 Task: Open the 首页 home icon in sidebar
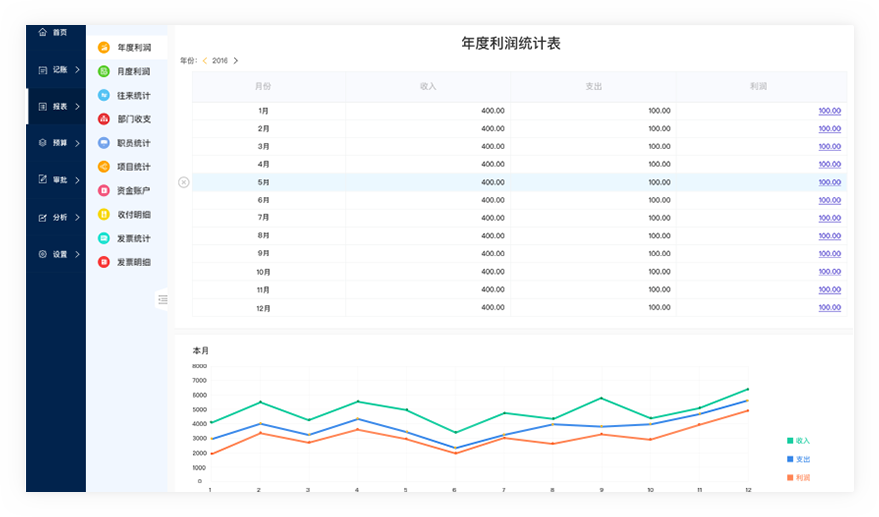point(43,32)
